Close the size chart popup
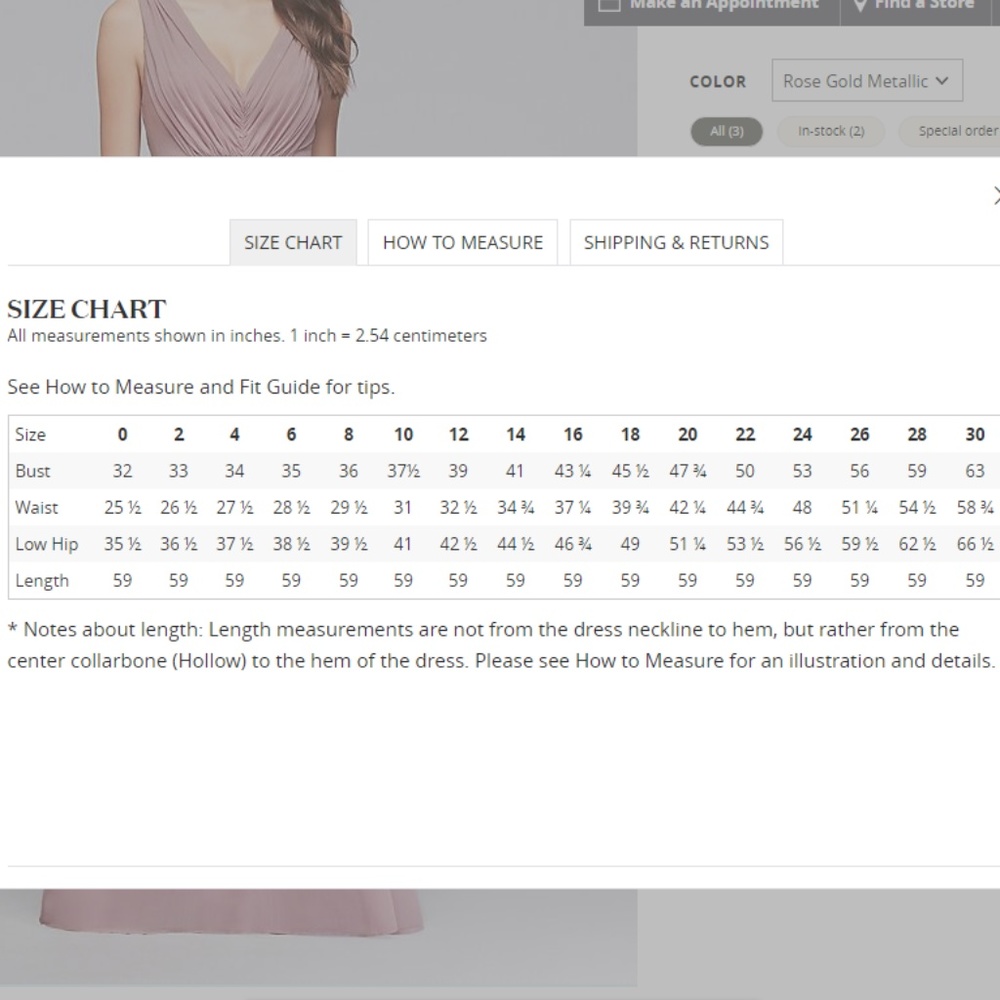This screenshot has height=1000, width=1000. click(x=996, y=195)
